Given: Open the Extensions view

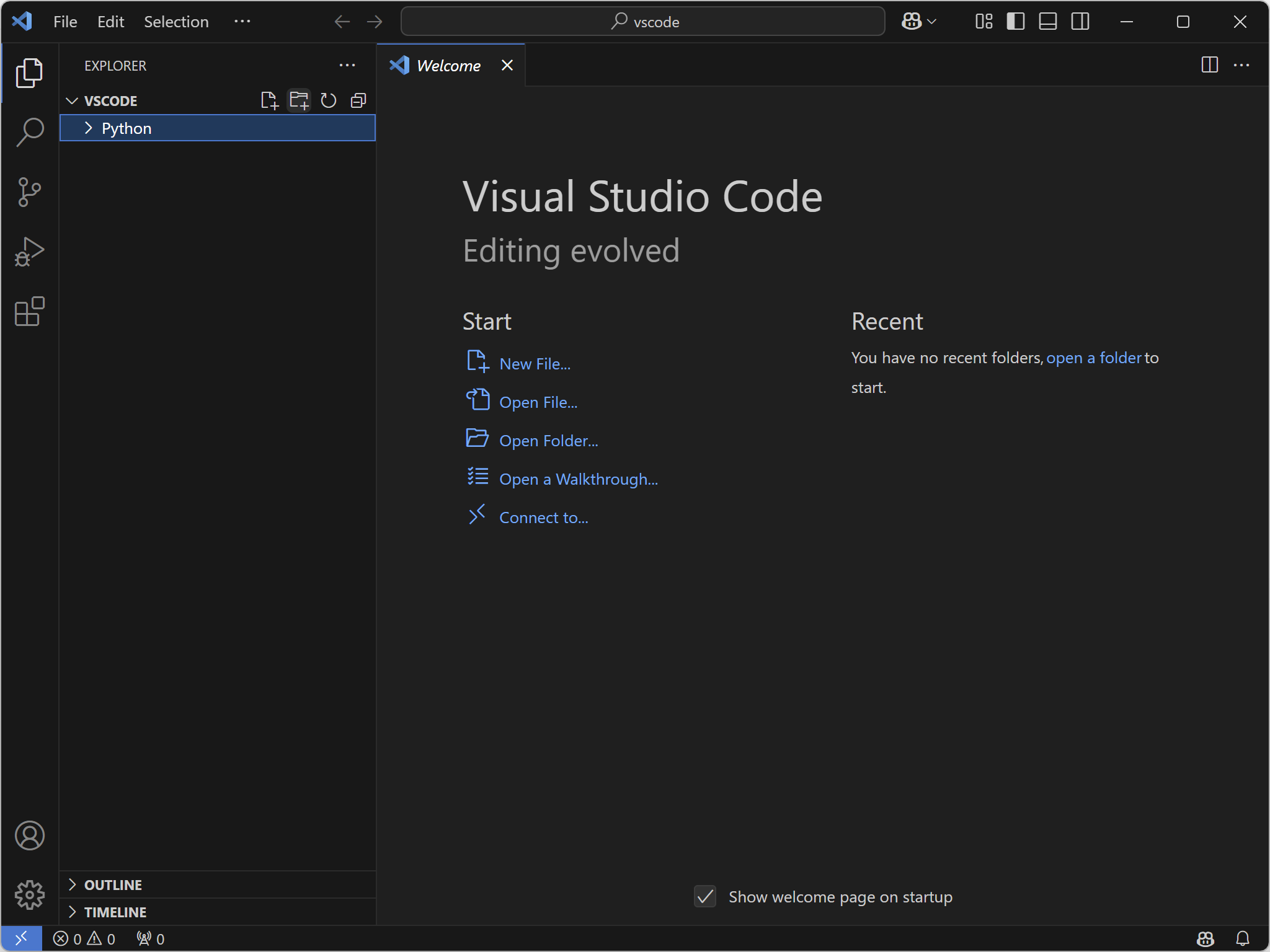Looking at the screenshot, I should (x=29, y=311).
